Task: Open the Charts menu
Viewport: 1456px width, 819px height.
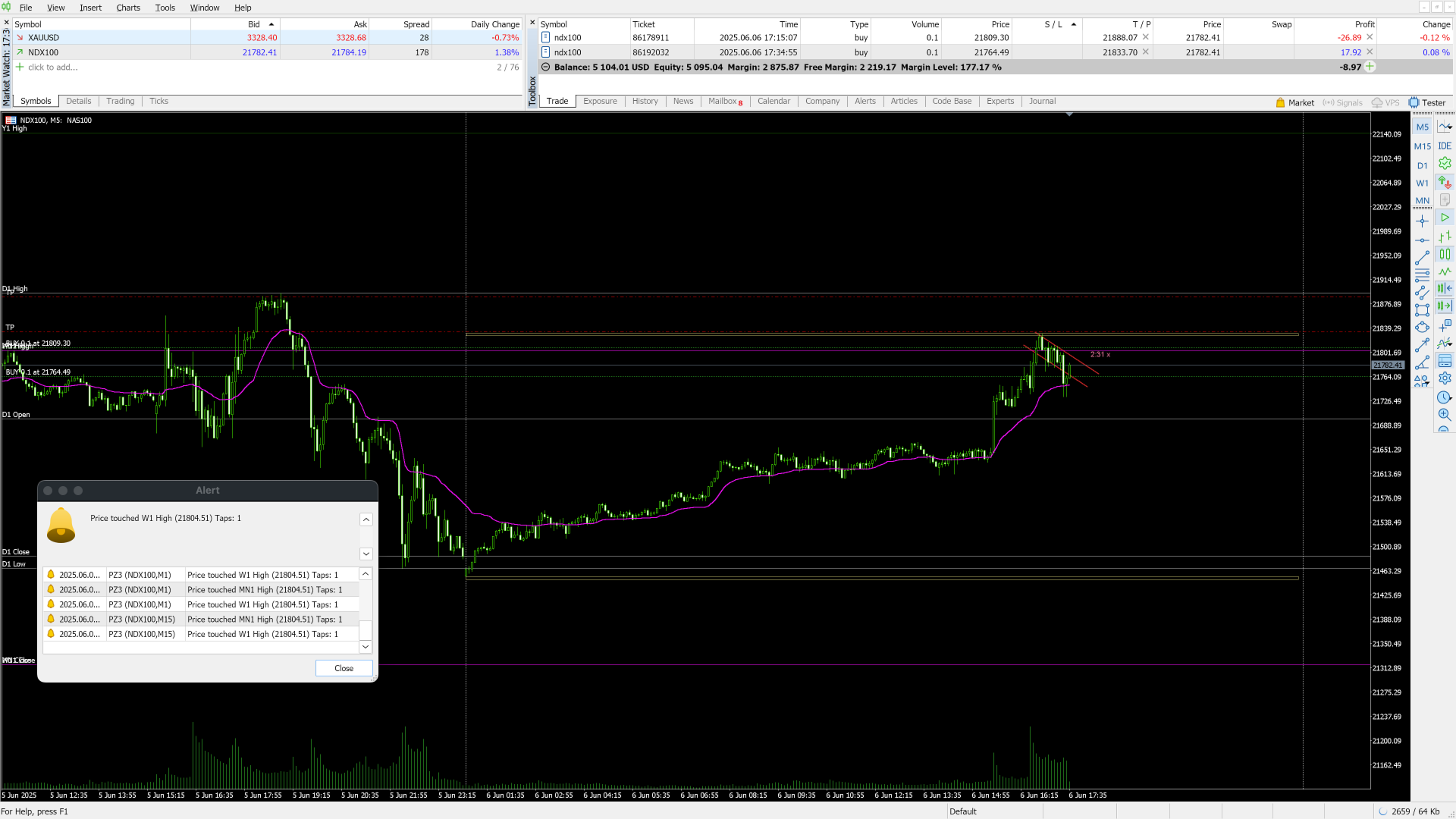Action: [128, 8]
